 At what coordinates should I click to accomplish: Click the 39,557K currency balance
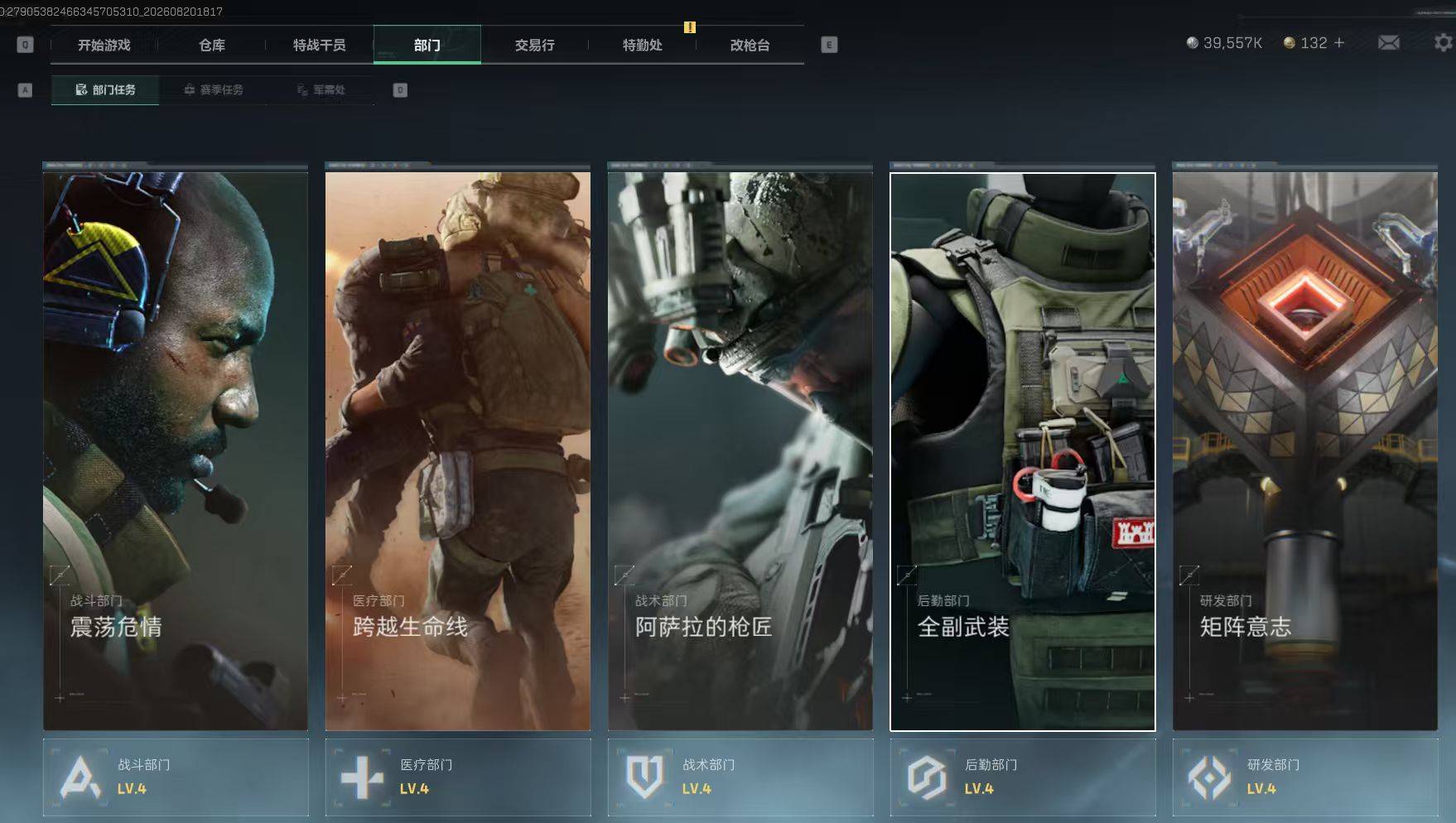(x=1224, y=43)
